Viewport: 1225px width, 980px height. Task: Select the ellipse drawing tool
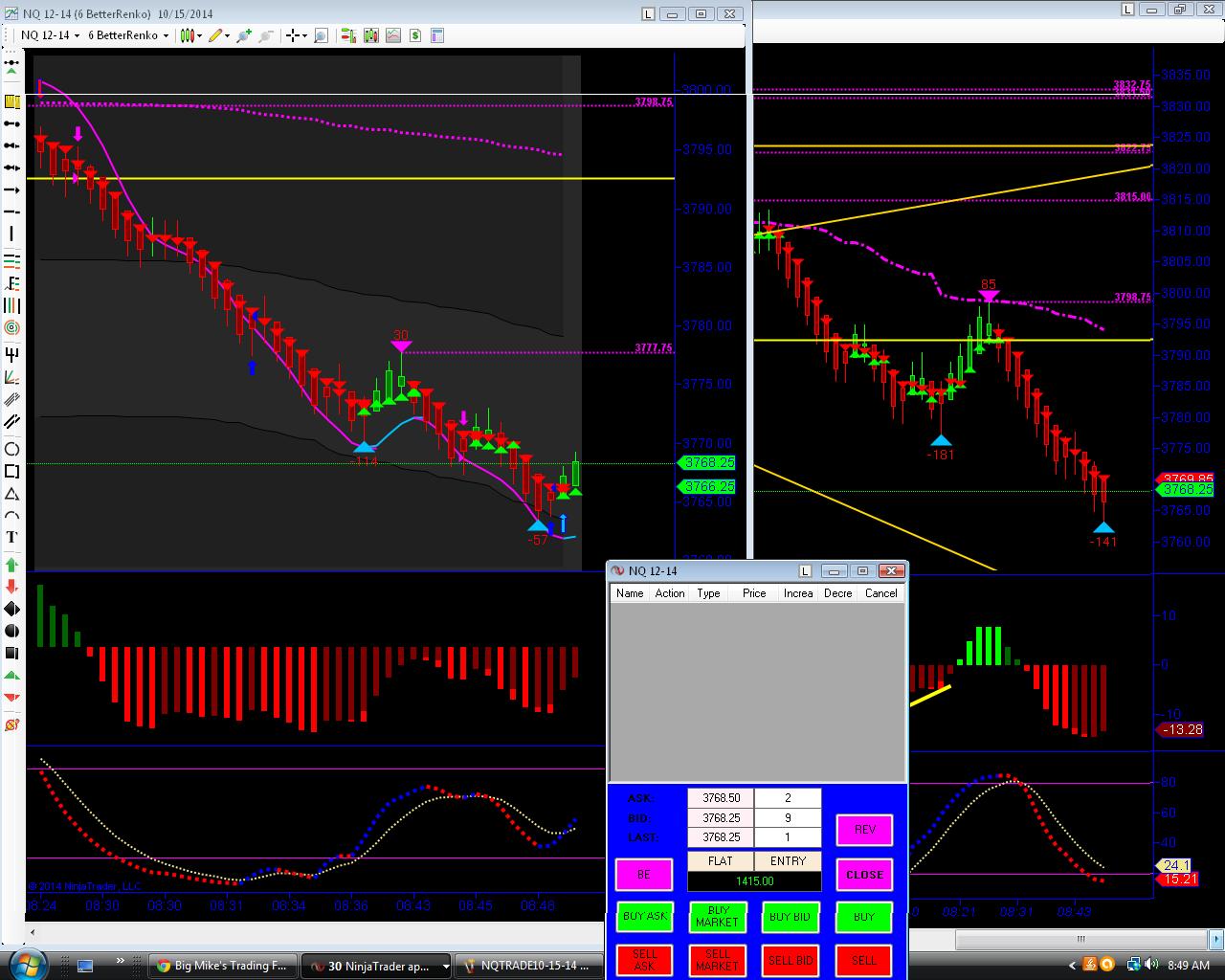(11, 449)
